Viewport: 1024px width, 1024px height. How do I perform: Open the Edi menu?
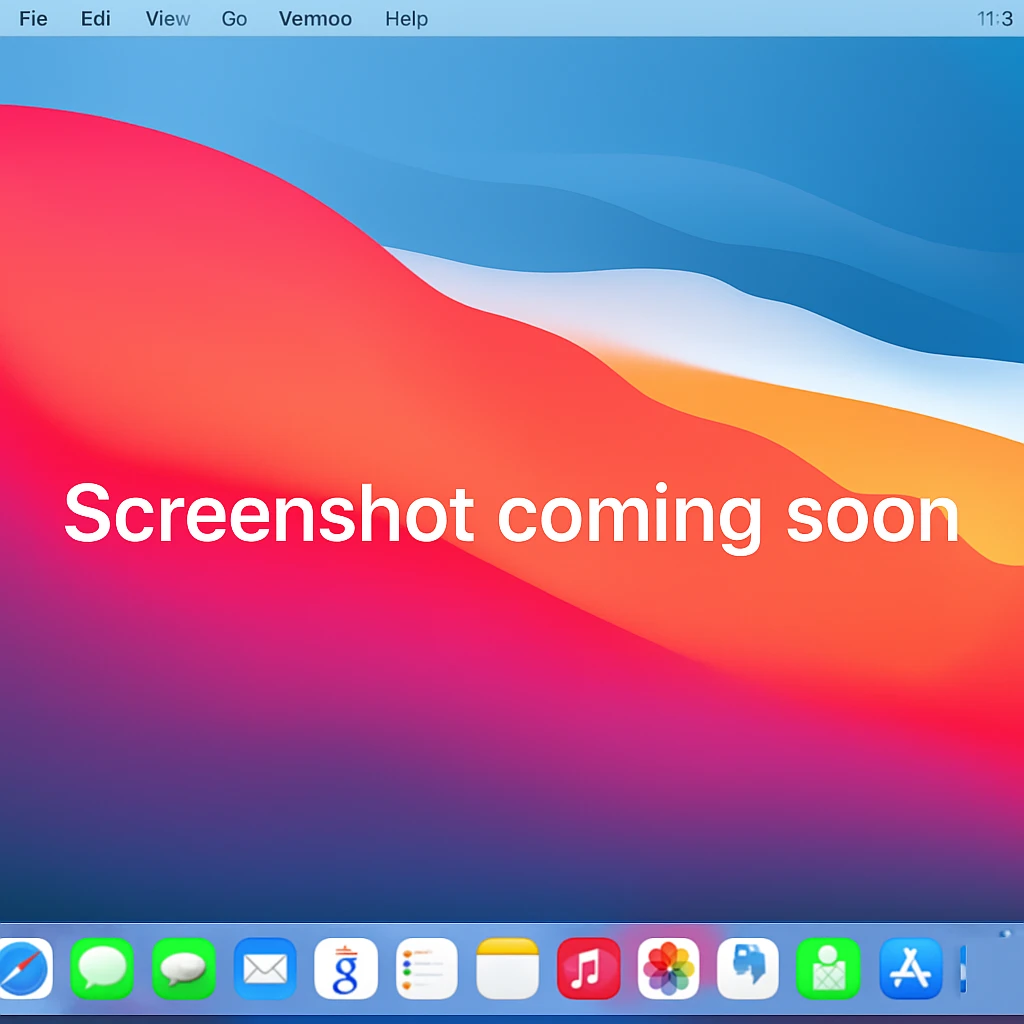(95, 18)
